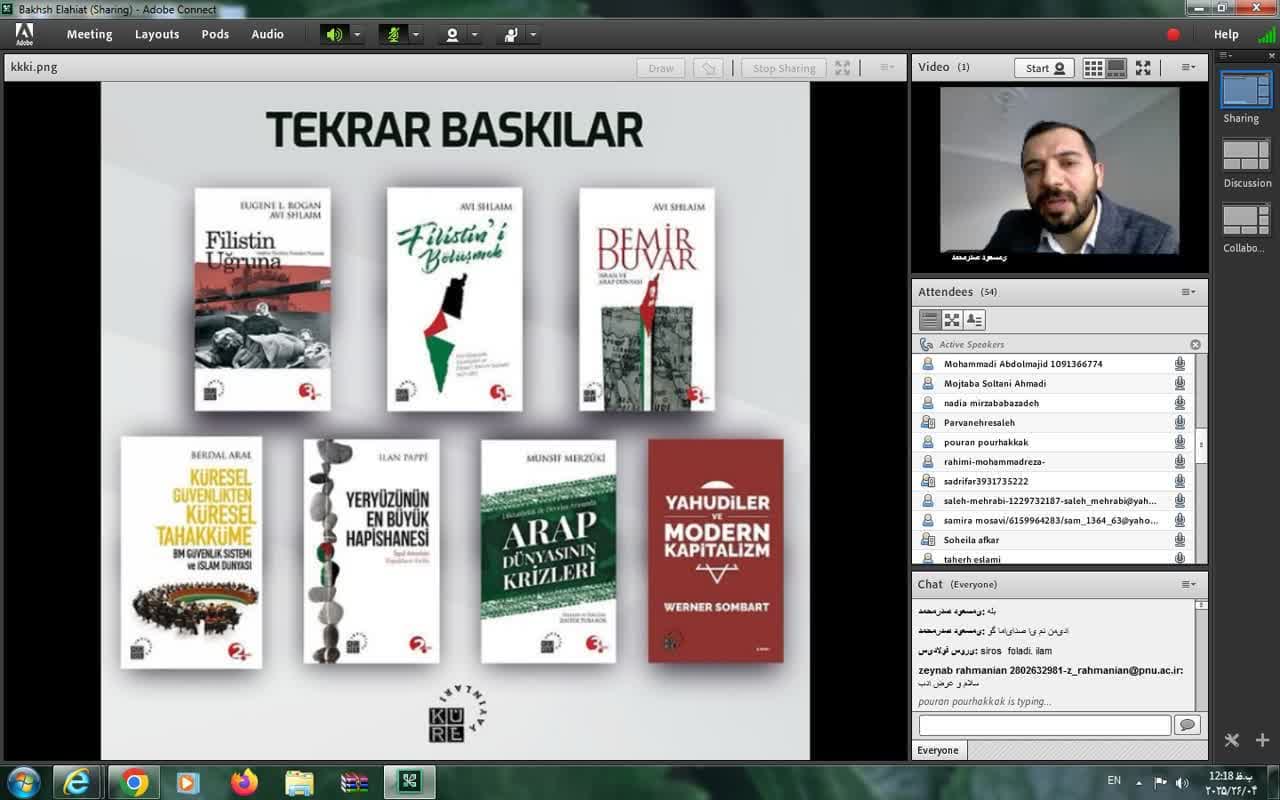This screenshot has width=1280, height=800.
Task: Click the Stop Sharing button
Action: tap(784, 68)
